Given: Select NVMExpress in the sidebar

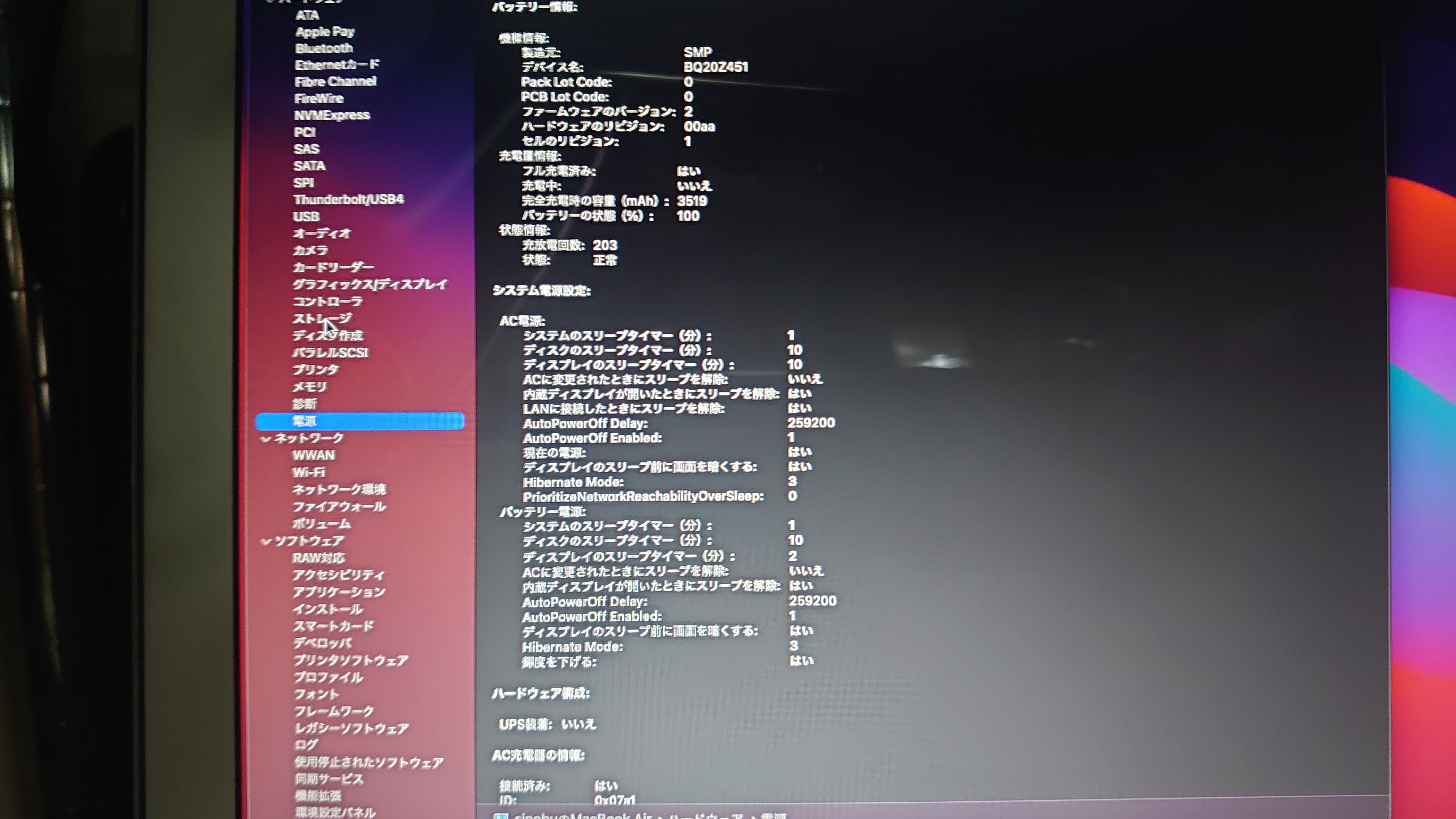Looking at the screenshot, I should click(332, 115).
